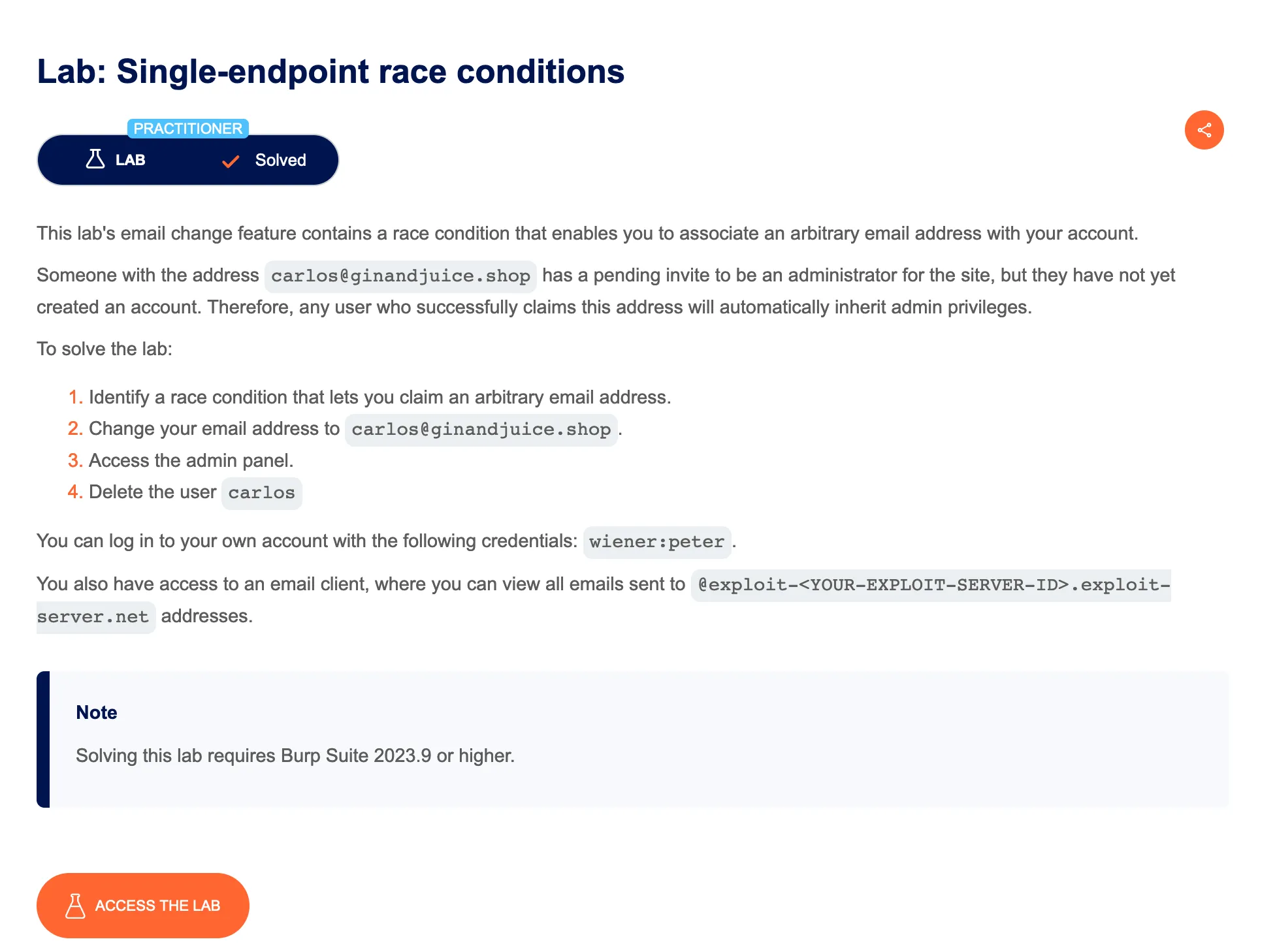The height and width of the screenshot is (952, 1275).
Task: Click the Note heading in the callout
Action: [97, 712]
